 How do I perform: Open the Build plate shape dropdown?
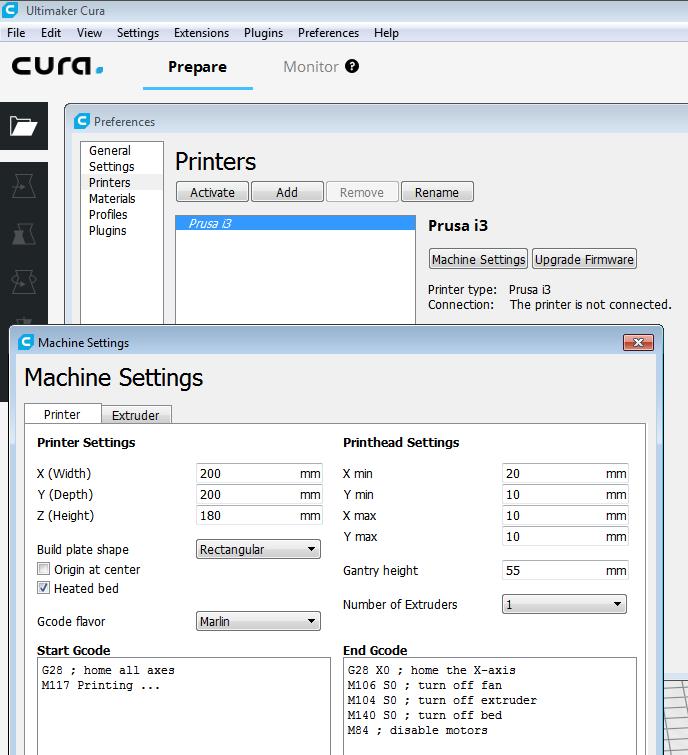click(258, 549)
